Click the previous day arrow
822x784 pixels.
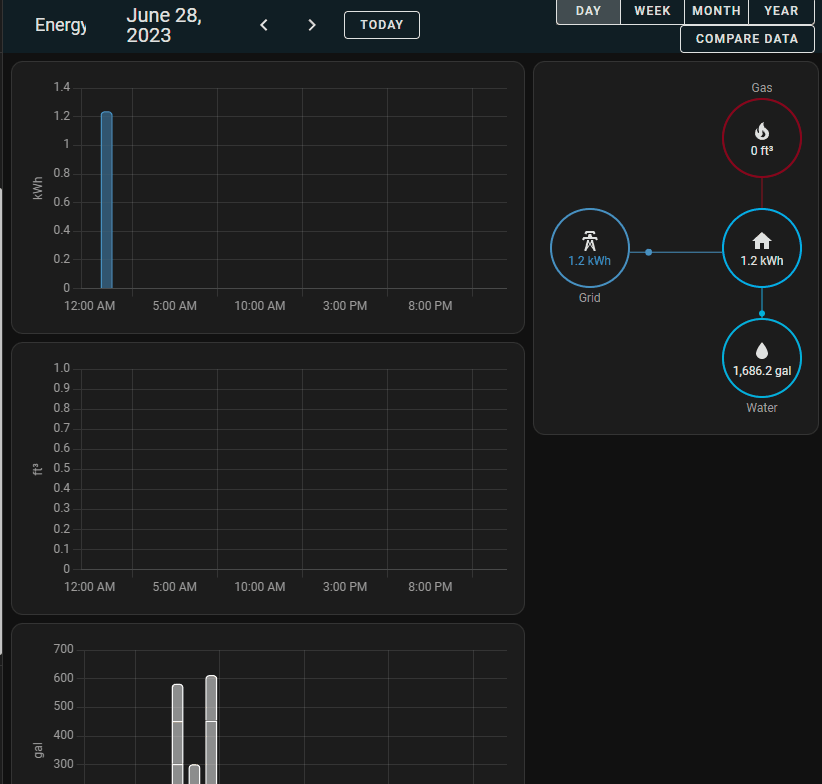click(x=263, y=24)
